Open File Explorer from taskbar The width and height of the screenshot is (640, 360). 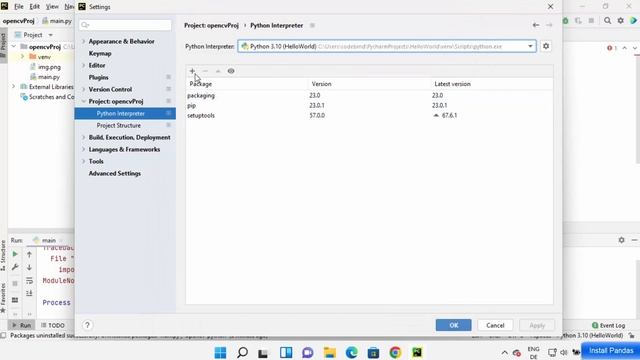click(x=330, y=352)
